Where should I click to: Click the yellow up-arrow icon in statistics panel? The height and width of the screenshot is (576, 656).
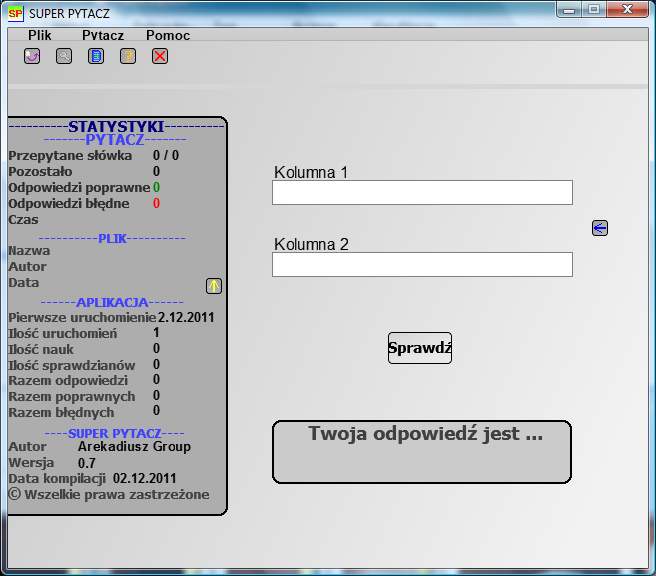[214, 286]
